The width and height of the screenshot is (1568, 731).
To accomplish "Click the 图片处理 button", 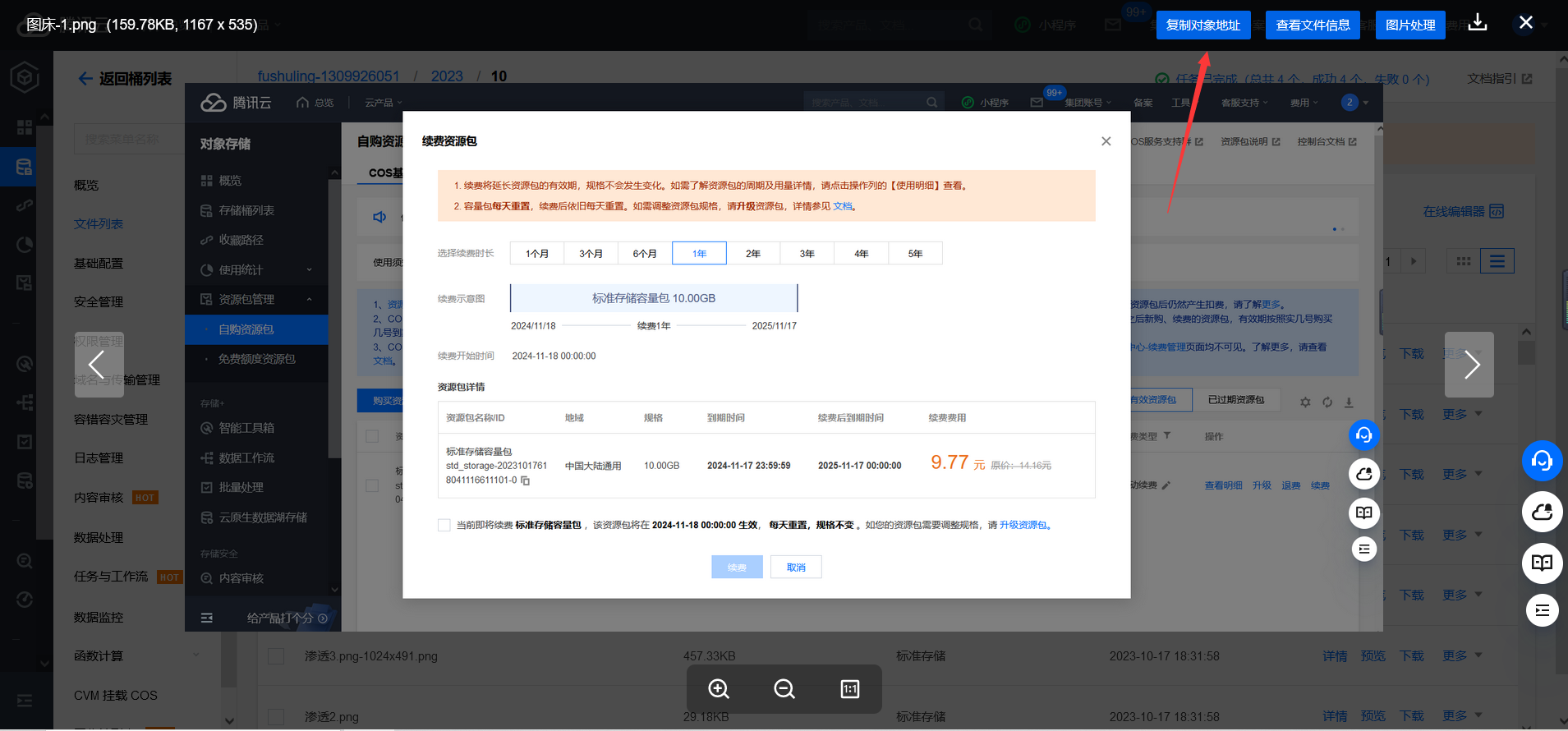I will point(1410,25).
